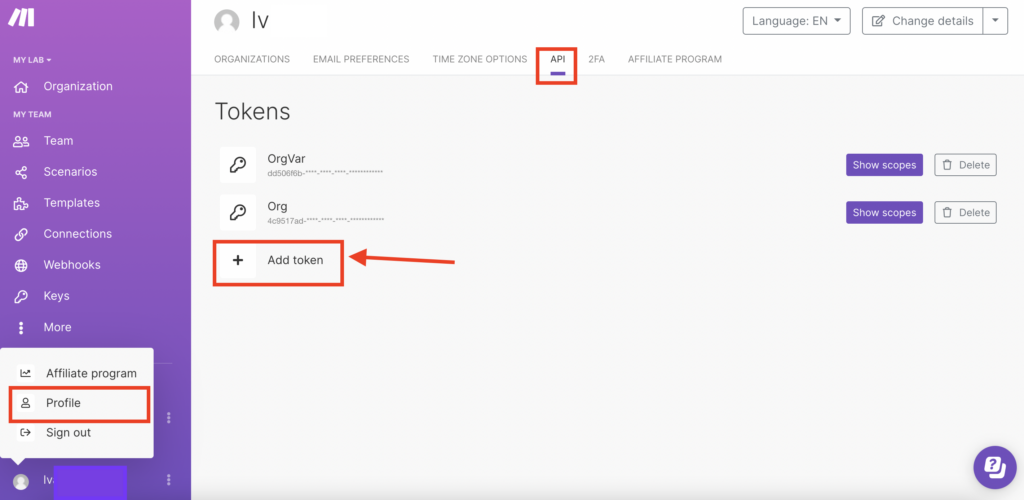Expand the More sidebar menu

[x=56, y=327]
